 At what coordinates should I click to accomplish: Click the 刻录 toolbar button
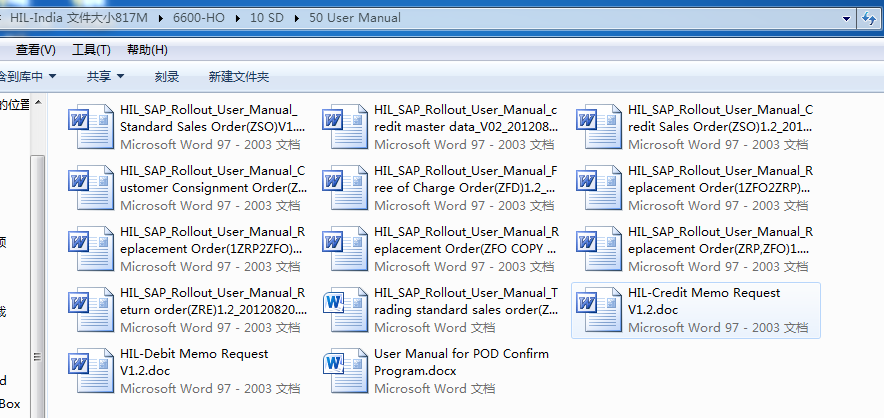[167, 77]
